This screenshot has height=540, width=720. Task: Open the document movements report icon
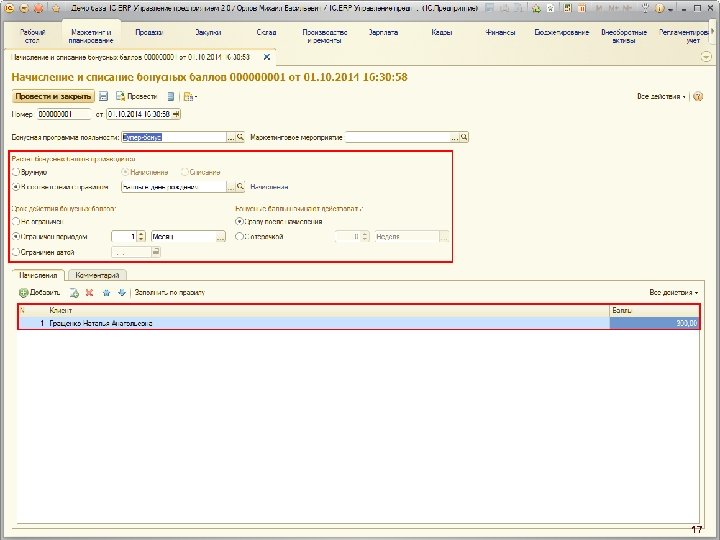coord(171,96)
